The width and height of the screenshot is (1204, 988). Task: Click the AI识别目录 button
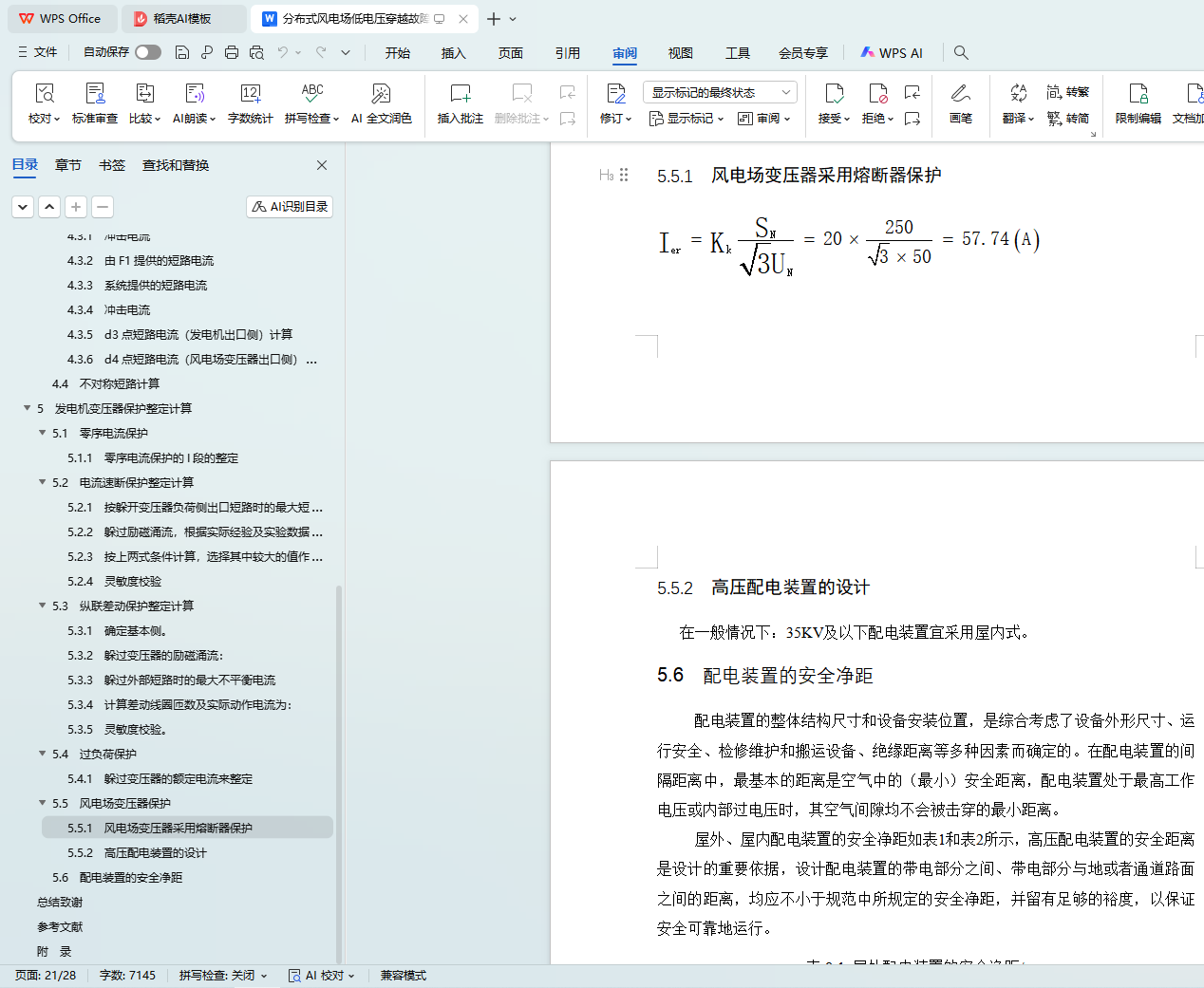click(x=290, y=206)
